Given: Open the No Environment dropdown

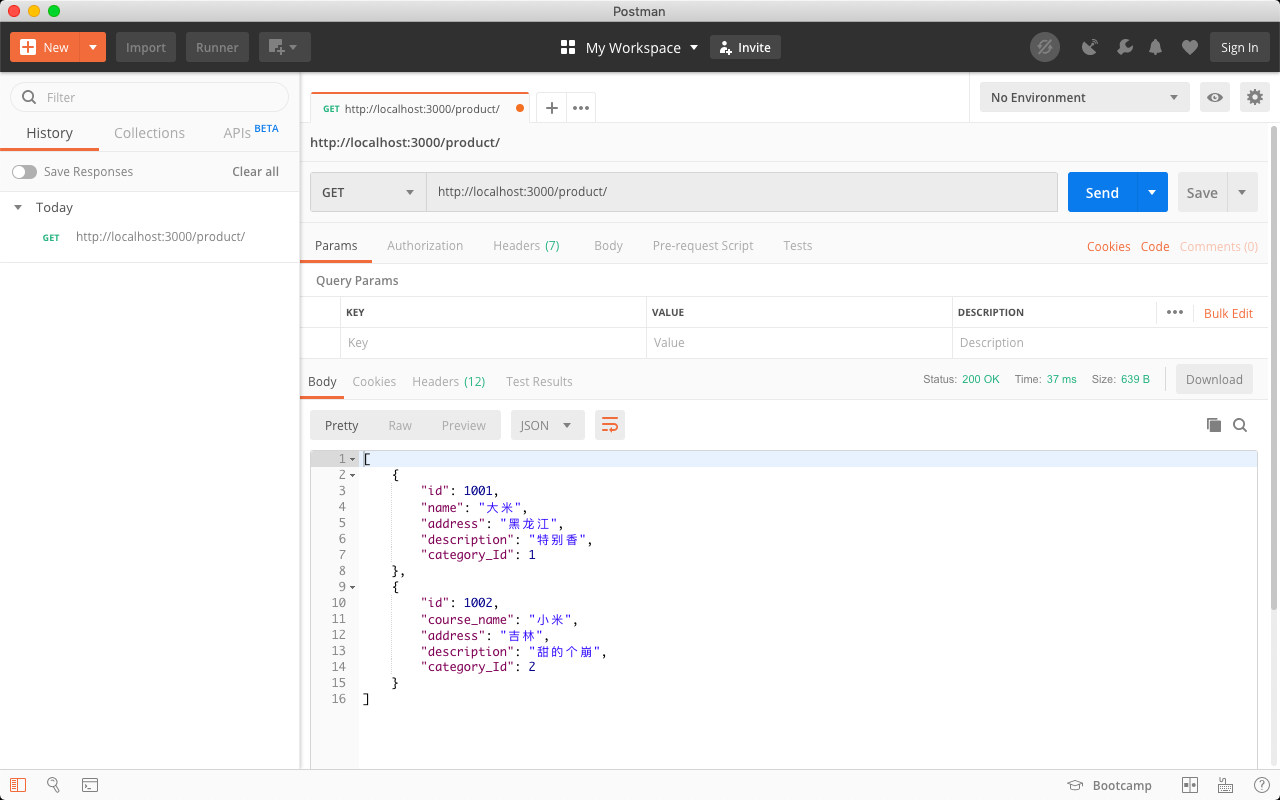Looking at the screenshot, I should (1084, 97).
